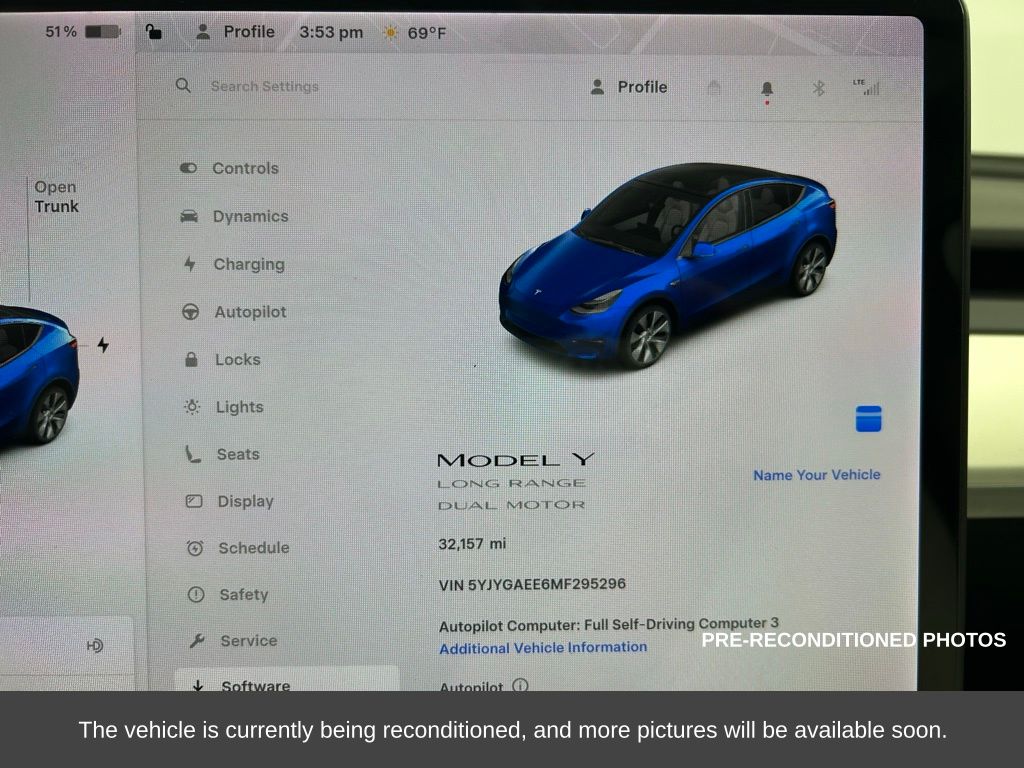Open Bluetooth settings icon
1024x768 pixels.
point(818,88)
